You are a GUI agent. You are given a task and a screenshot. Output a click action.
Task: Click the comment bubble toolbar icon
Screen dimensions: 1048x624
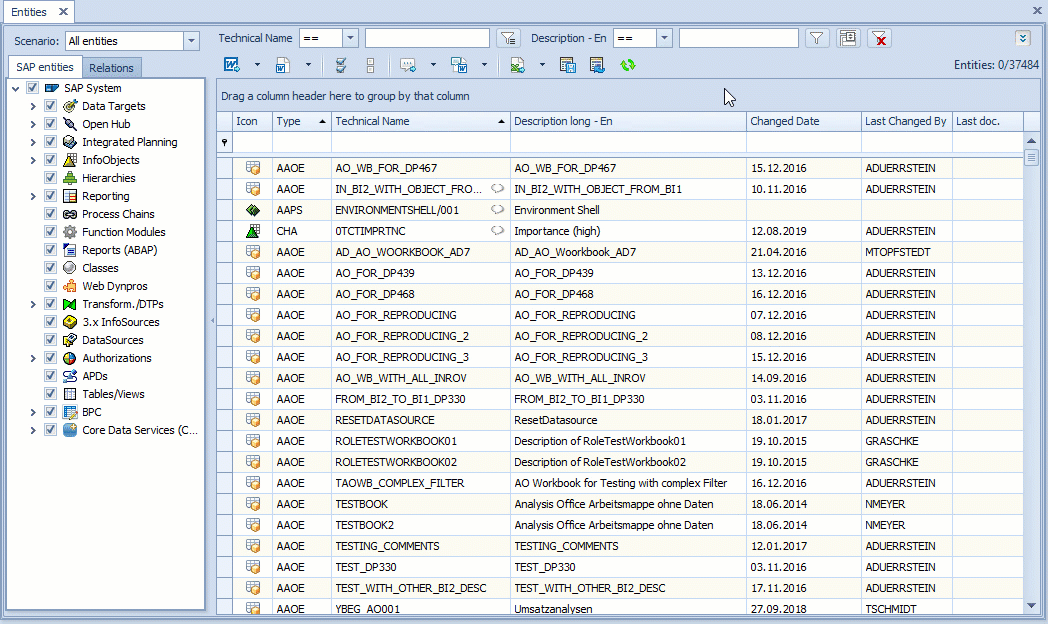(x=408, y=66)
